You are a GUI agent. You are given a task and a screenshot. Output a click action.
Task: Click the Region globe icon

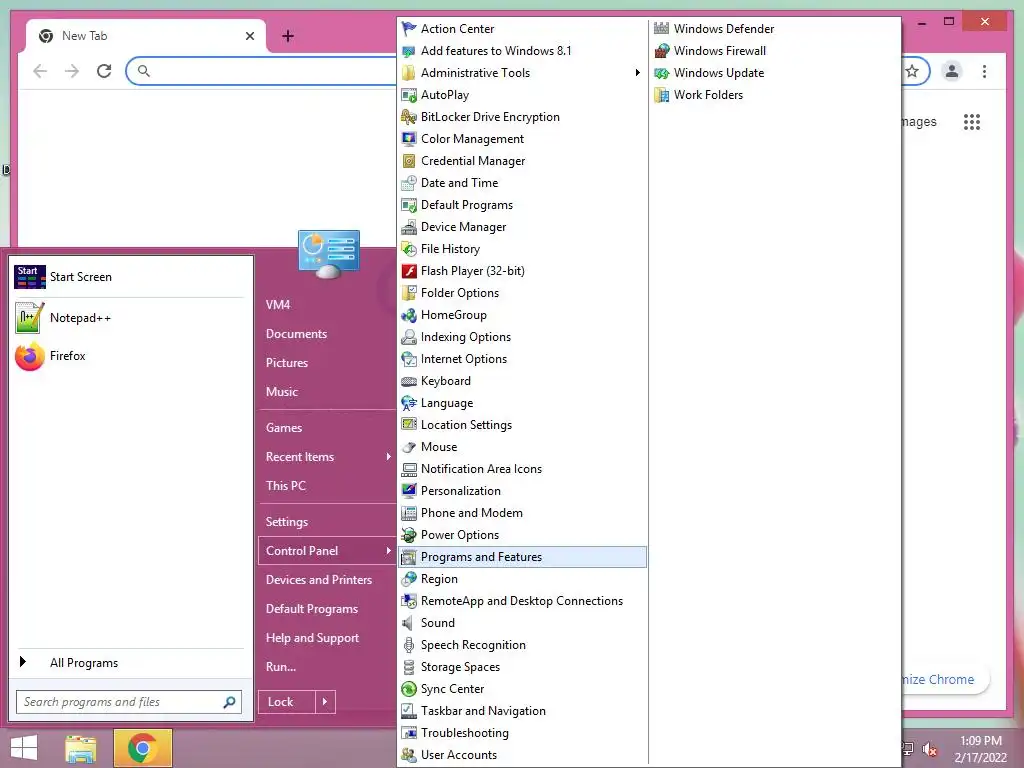point(409,579)
